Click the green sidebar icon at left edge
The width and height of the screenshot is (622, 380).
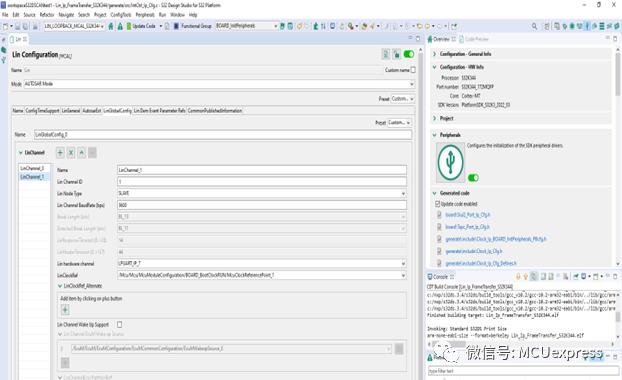[x=4, y=50]
